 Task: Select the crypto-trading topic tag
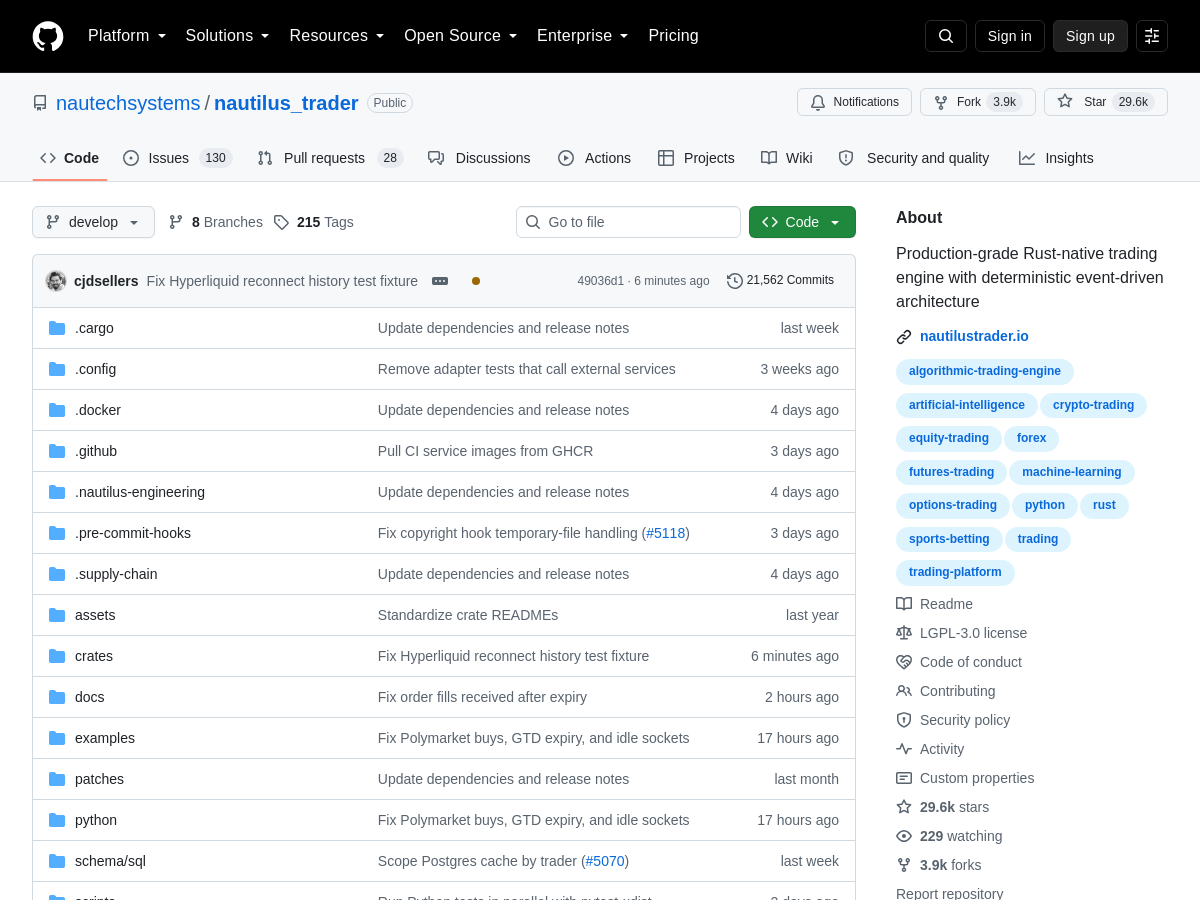click(1093, 405)
